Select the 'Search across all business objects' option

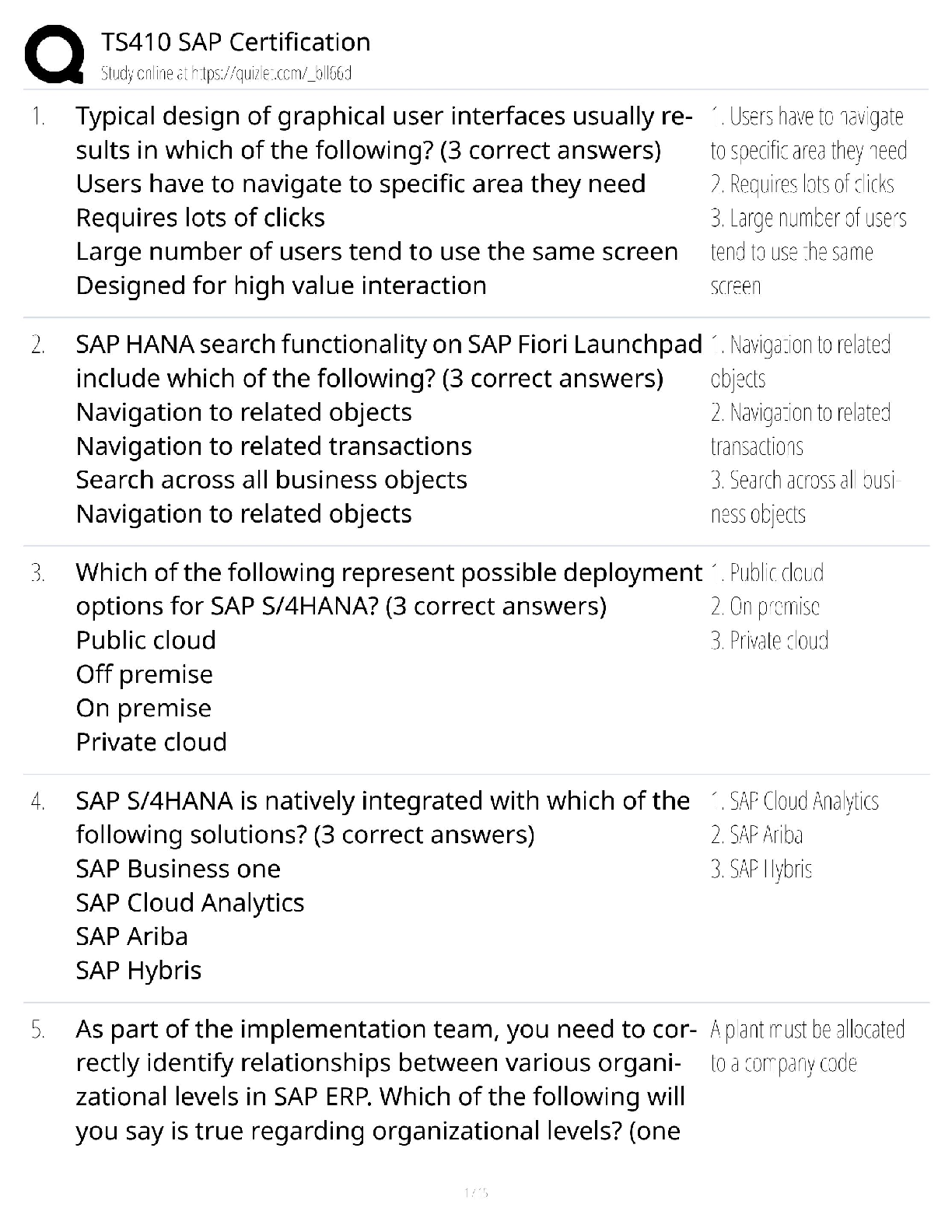pyautogui.click(x=271, y=480)
